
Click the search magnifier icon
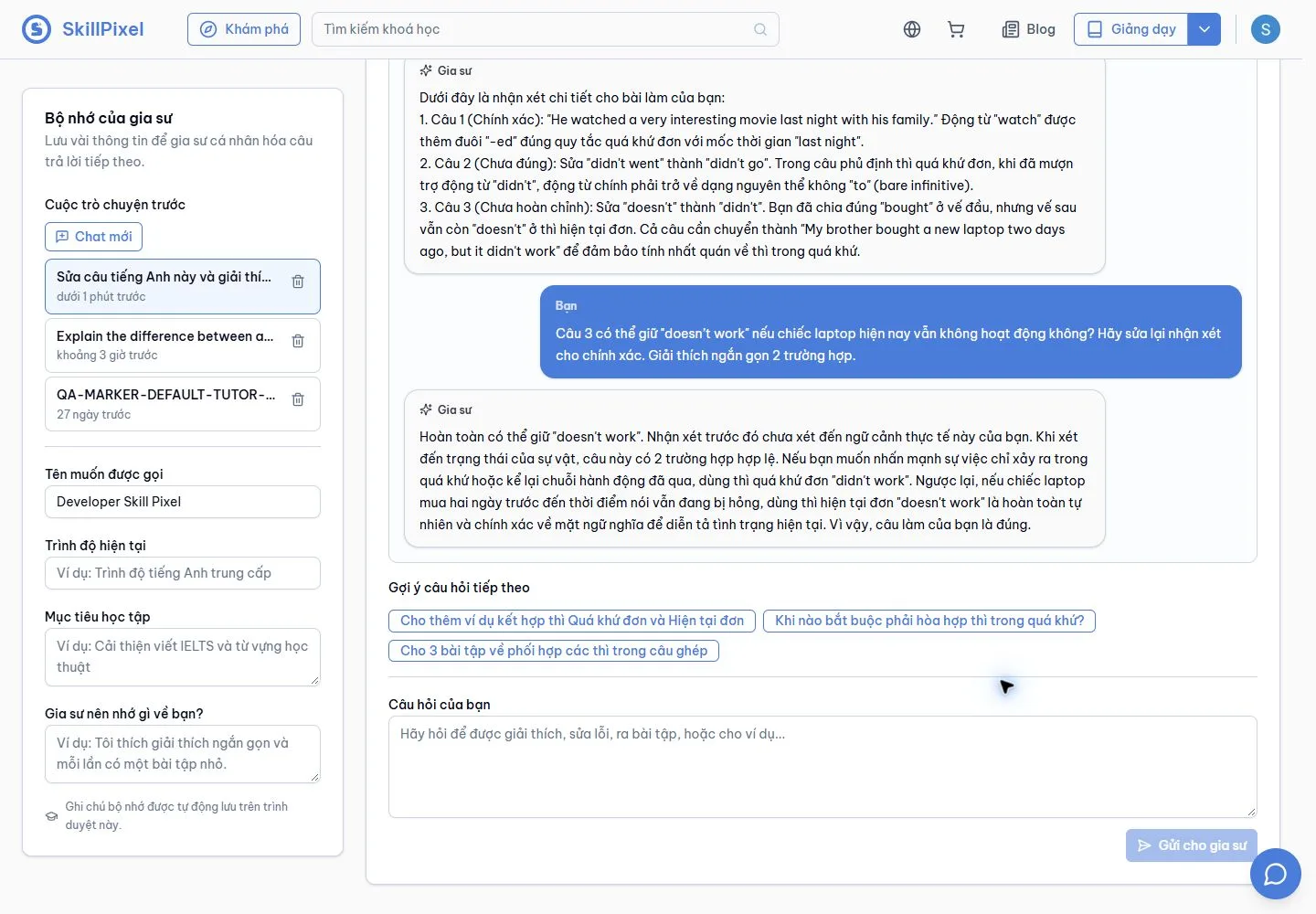click(760, 29)
